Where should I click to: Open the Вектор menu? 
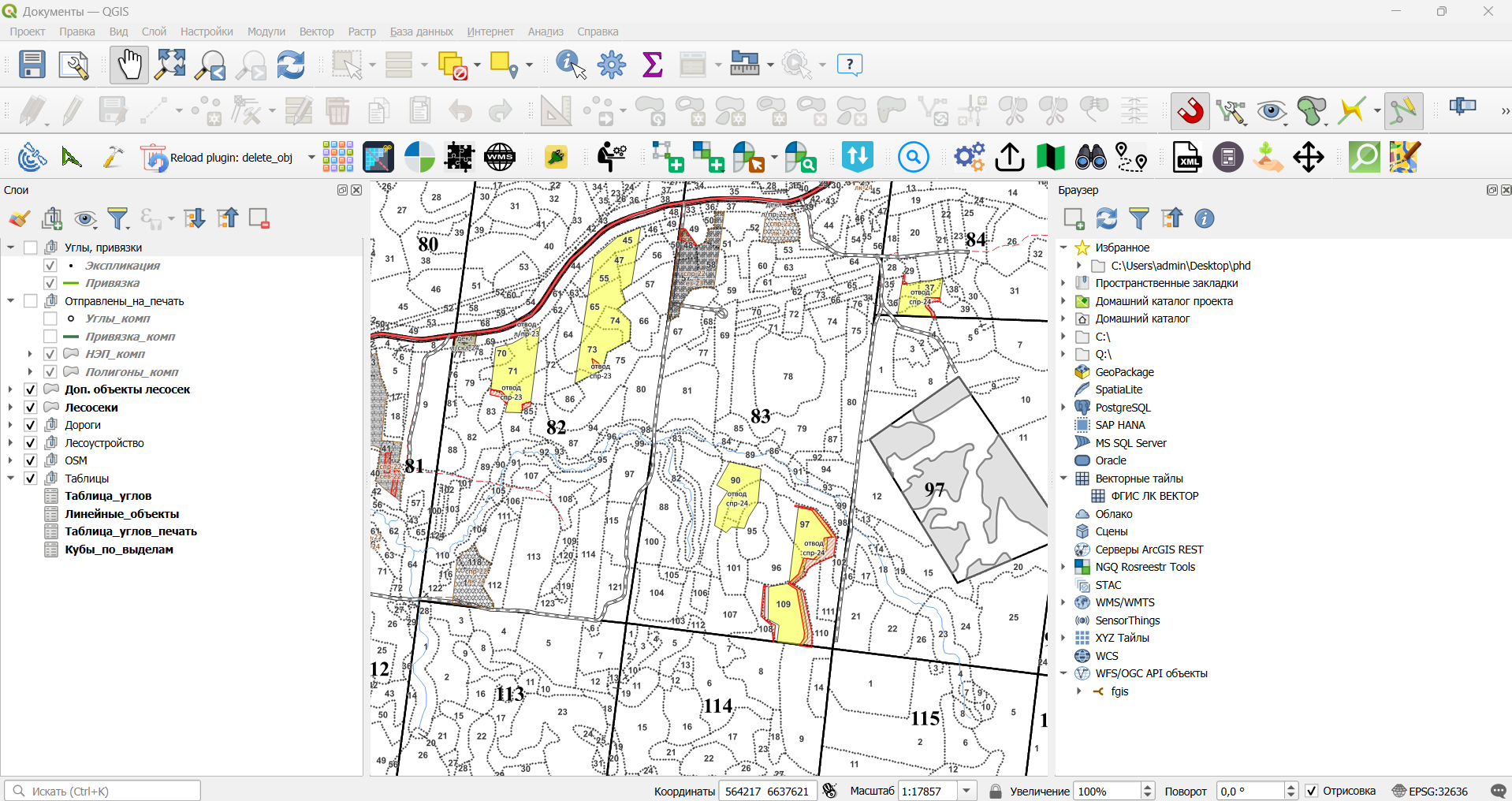point(317,32)
